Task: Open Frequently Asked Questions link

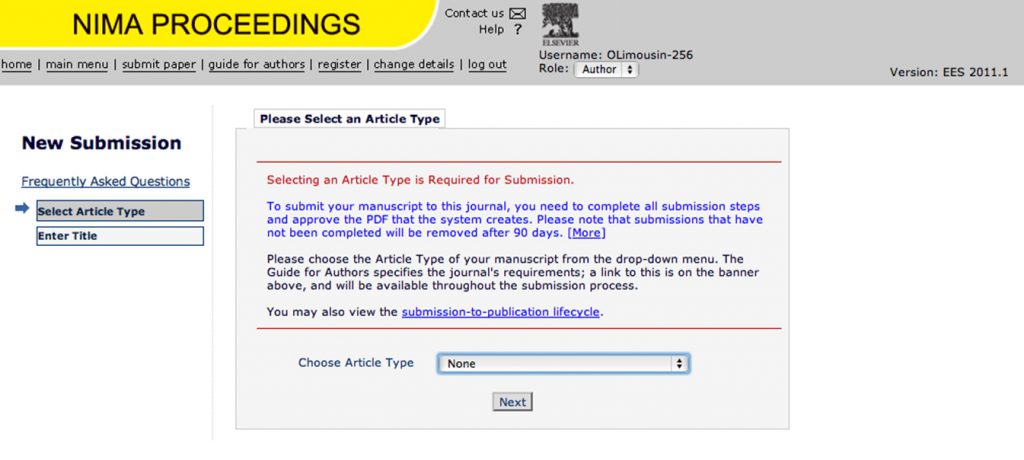Action: pos(105,182)
